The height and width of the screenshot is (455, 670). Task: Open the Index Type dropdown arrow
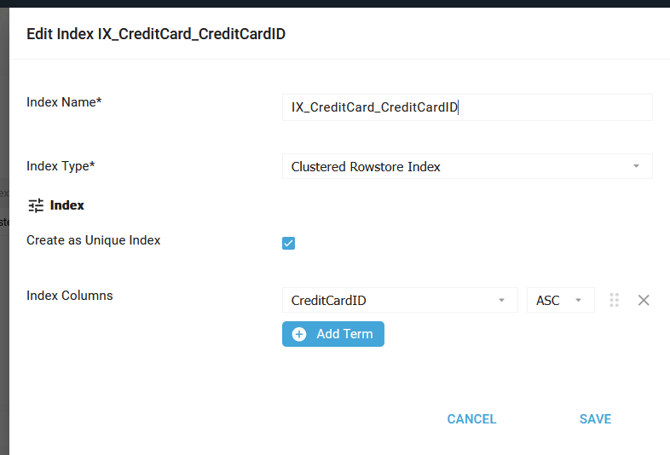click(x=636, y=166)
